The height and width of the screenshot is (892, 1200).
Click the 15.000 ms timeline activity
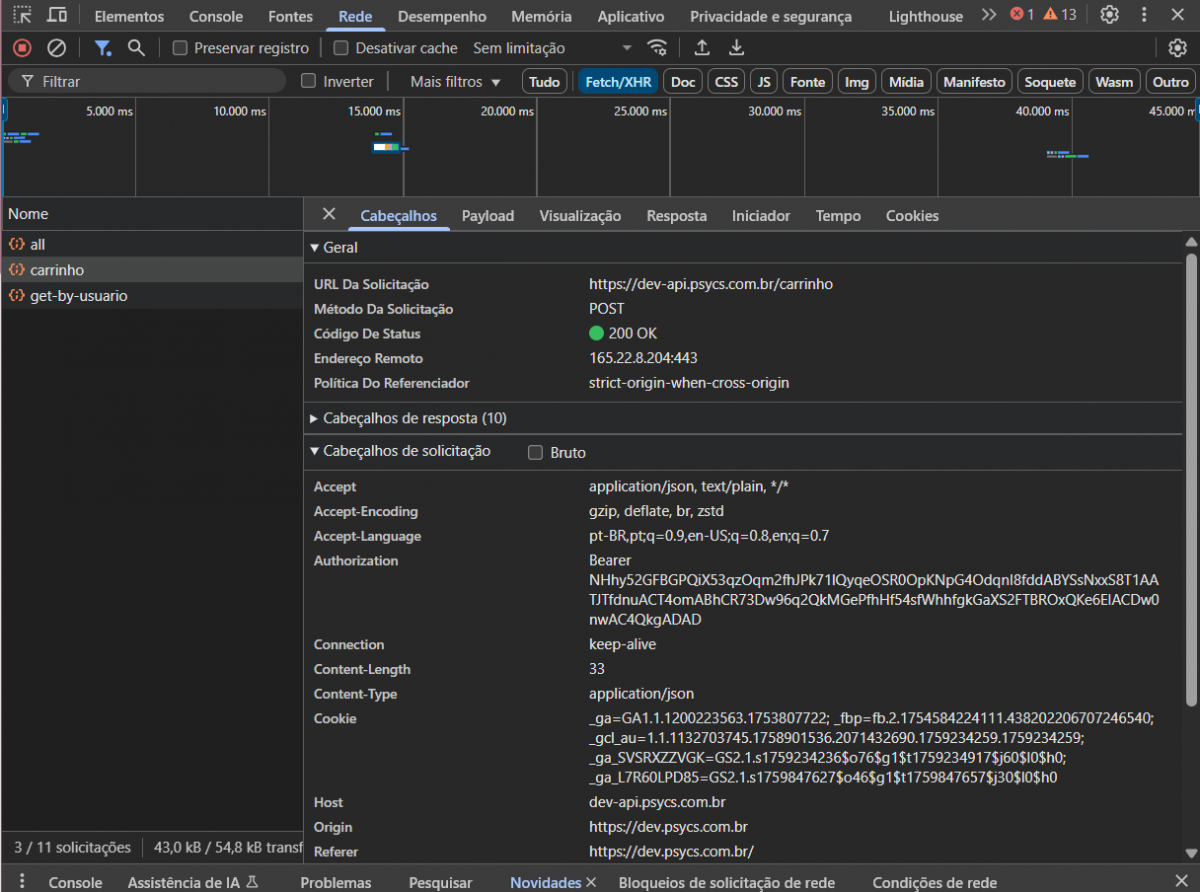386,146
